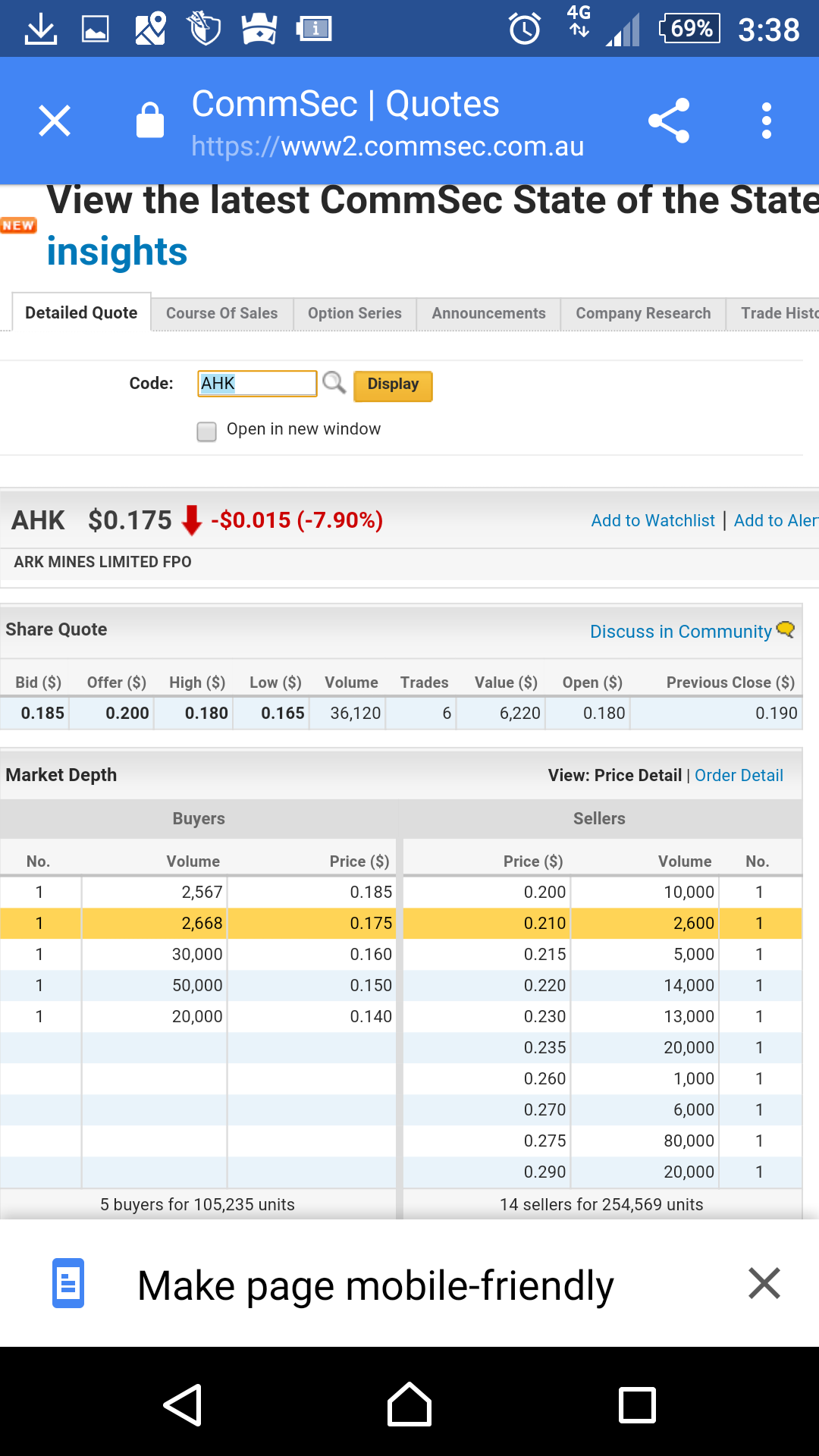Switch market depth to Order Detail view

(739, 775)
